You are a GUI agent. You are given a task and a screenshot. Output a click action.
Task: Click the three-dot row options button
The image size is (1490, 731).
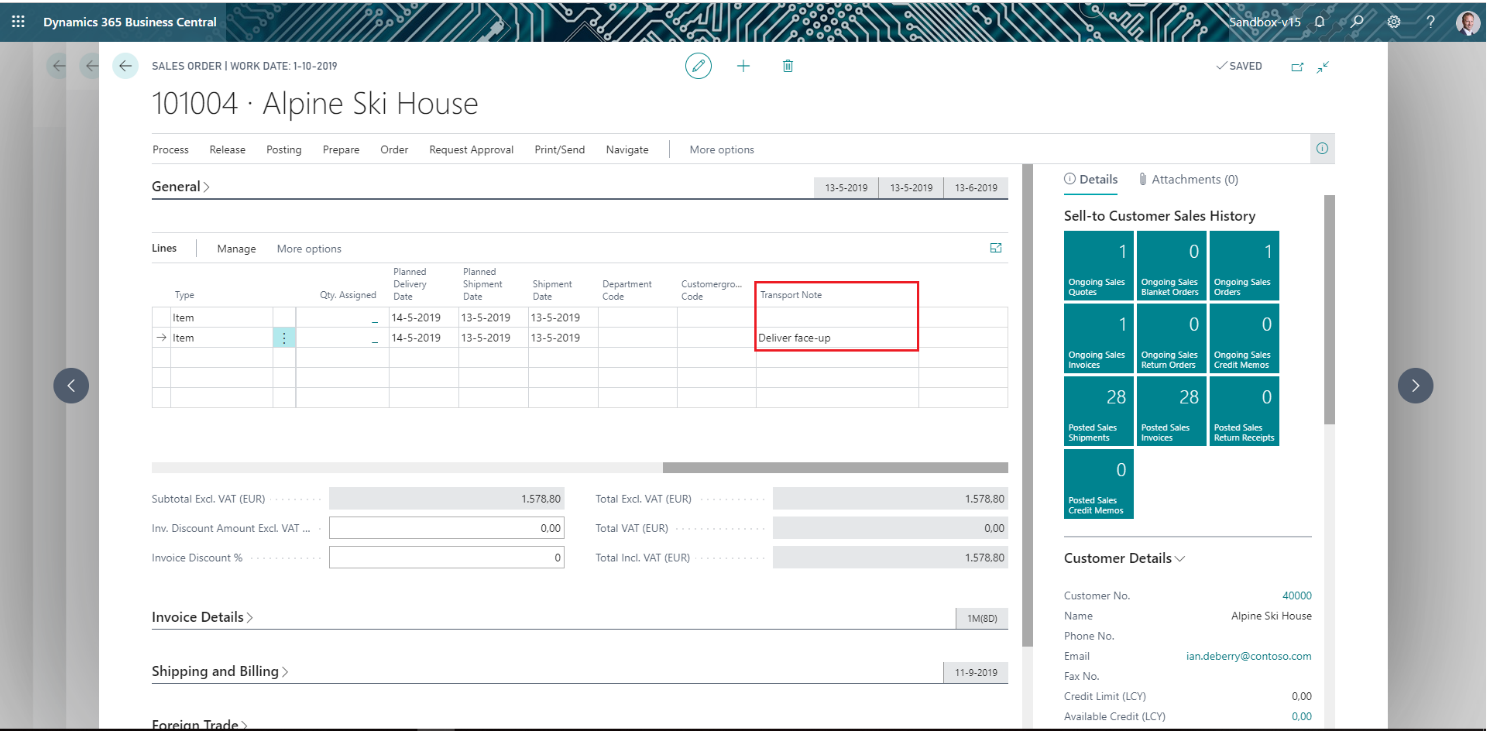point(284,338)
